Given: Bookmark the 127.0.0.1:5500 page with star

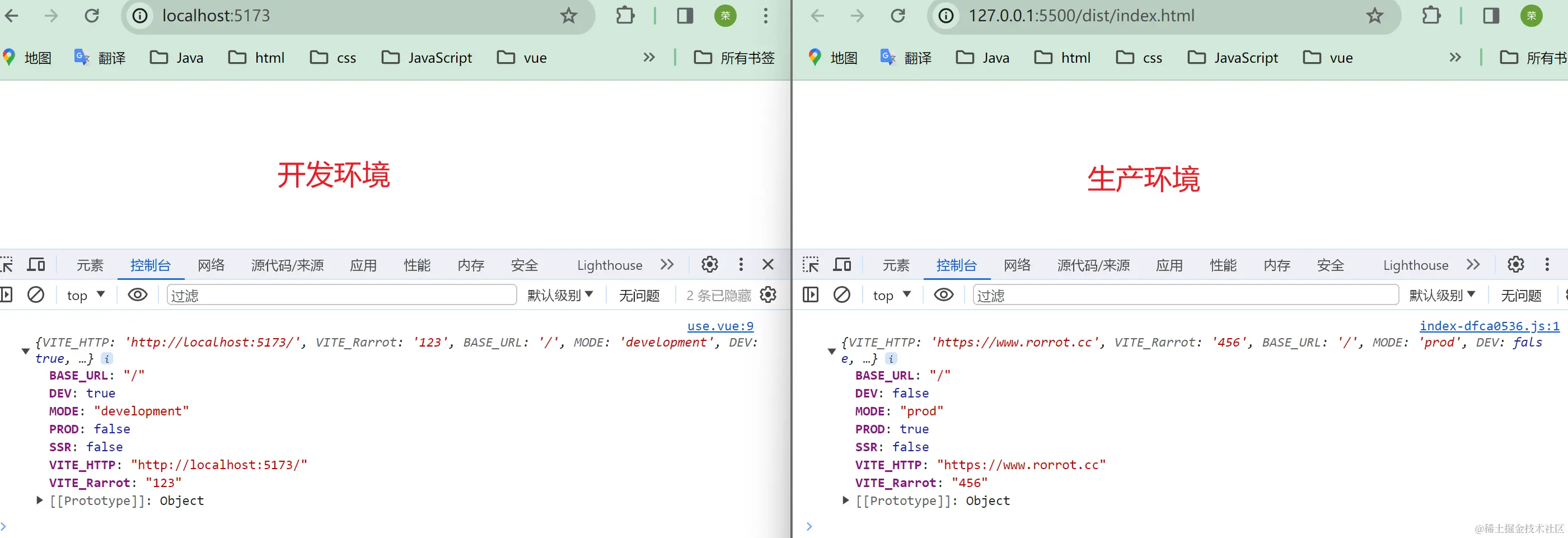Looking at the screenshot, I should coord(1375,15).
